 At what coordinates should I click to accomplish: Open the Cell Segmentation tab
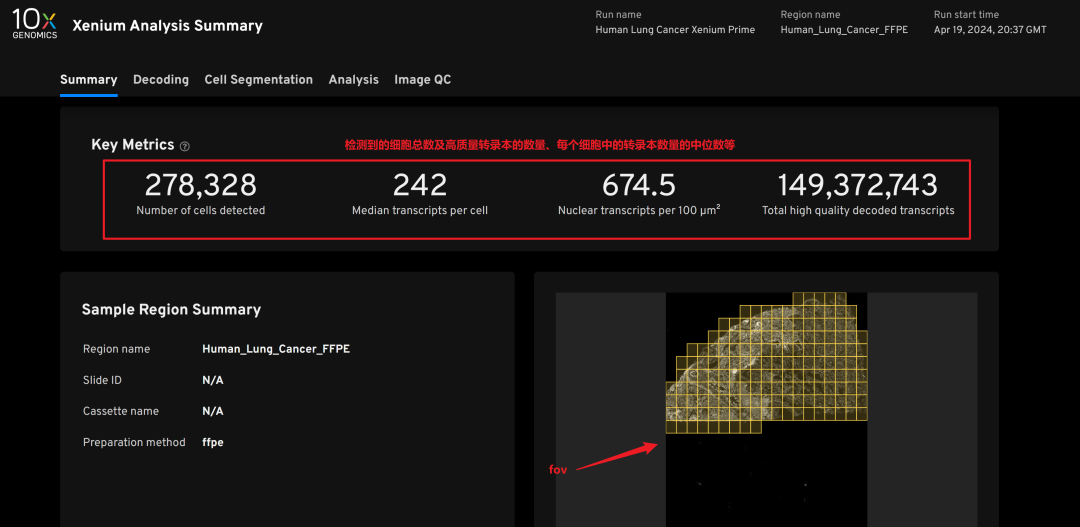tap(258, 80)
